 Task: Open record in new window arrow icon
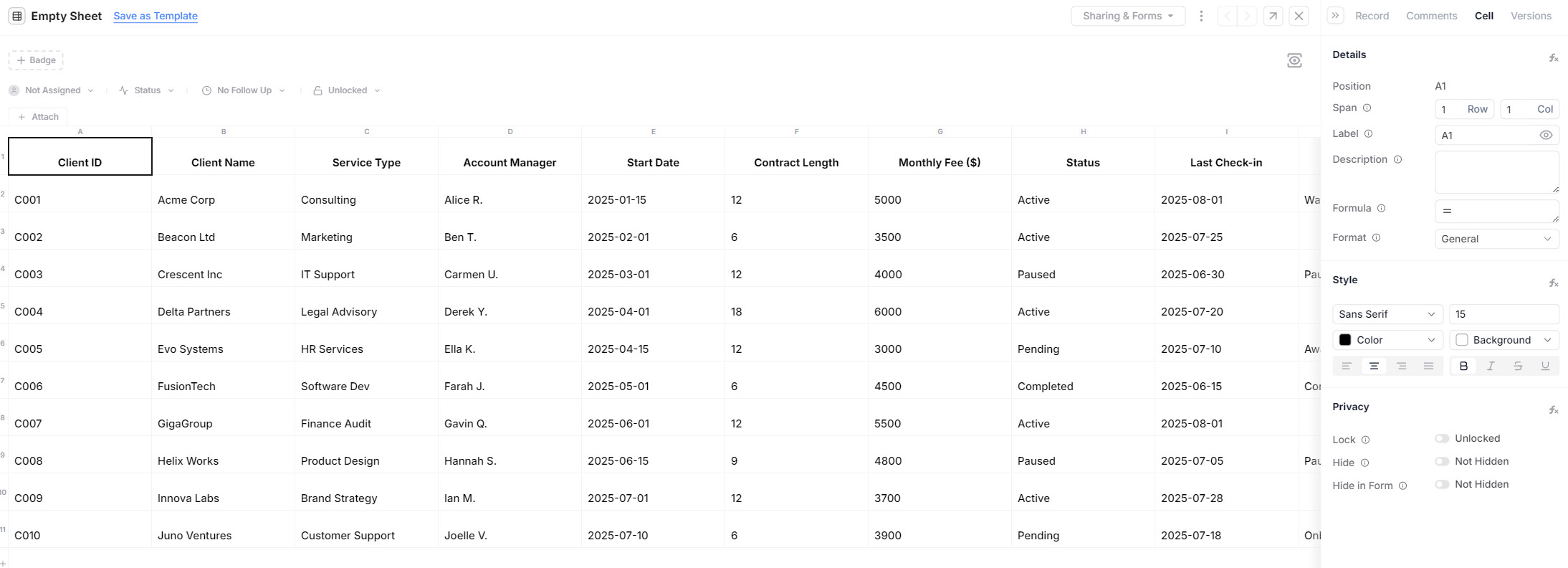pyautogui.click(x=1273, y=16)
